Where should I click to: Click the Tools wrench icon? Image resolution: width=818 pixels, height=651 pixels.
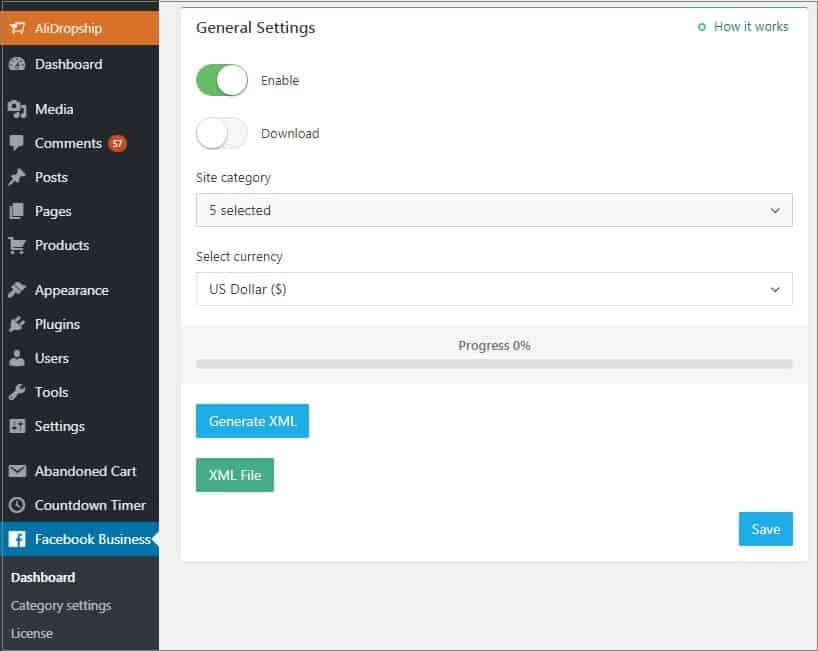[17, 392]
